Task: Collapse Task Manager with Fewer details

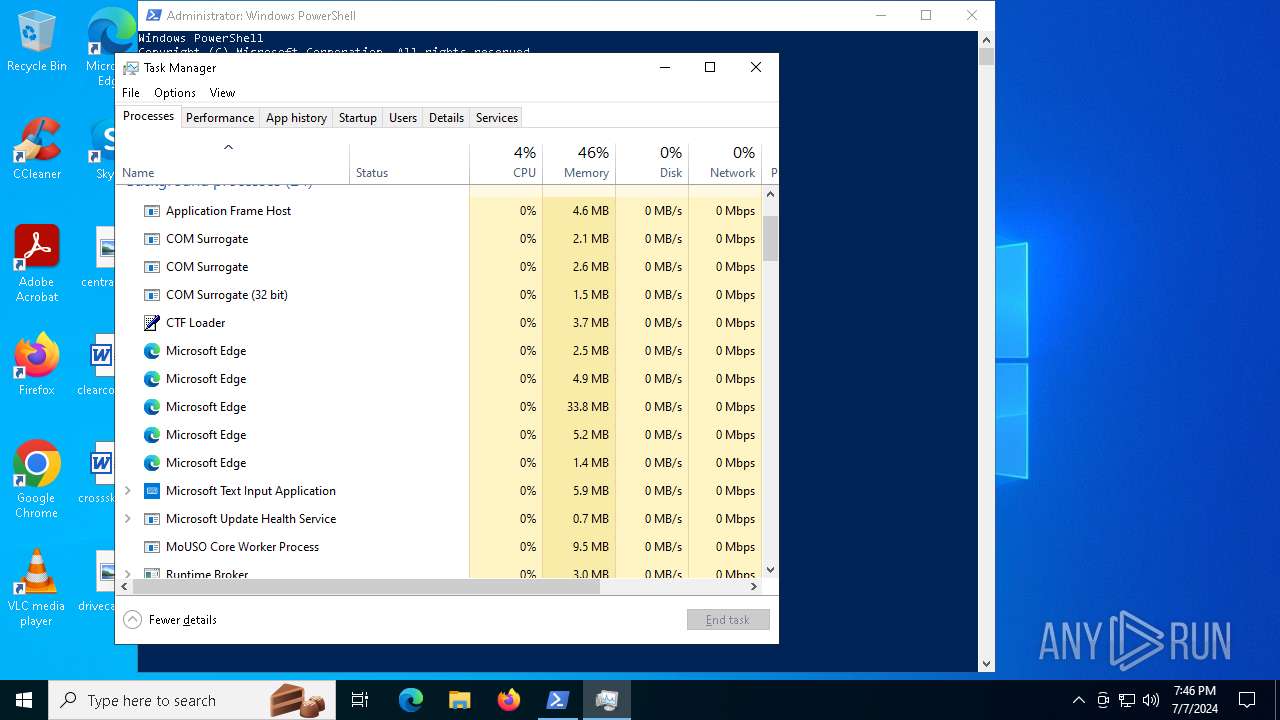Action: (x=170, y=620)
